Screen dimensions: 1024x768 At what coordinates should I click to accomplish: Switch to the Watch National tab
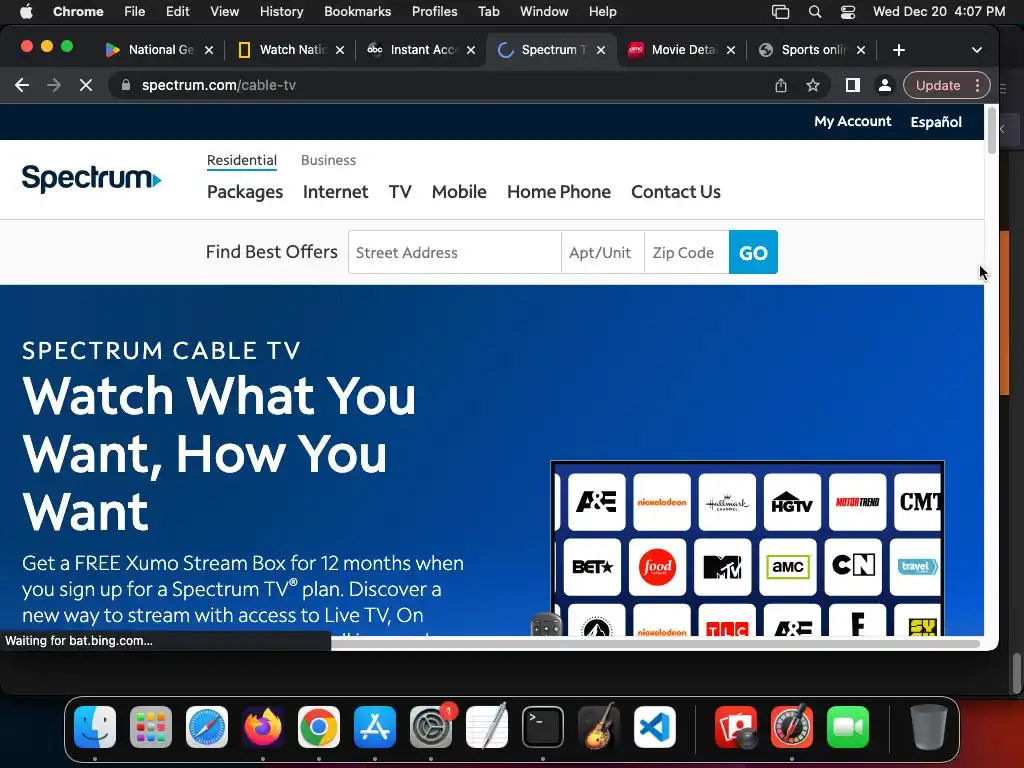(291, 50)
